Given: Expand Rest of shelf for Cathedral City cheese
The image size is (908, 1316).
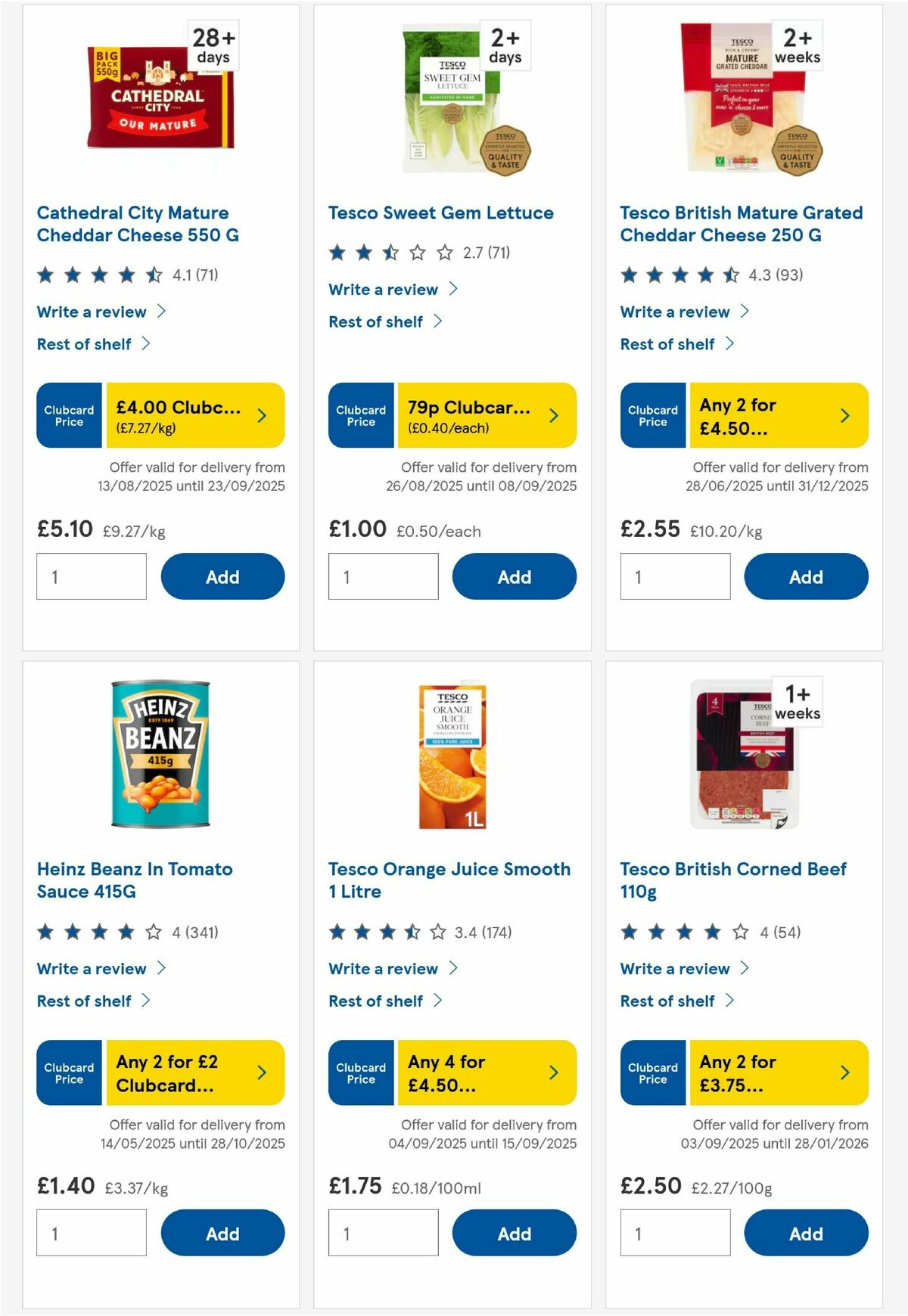Looking at the screenshot, I should [86, 343].
